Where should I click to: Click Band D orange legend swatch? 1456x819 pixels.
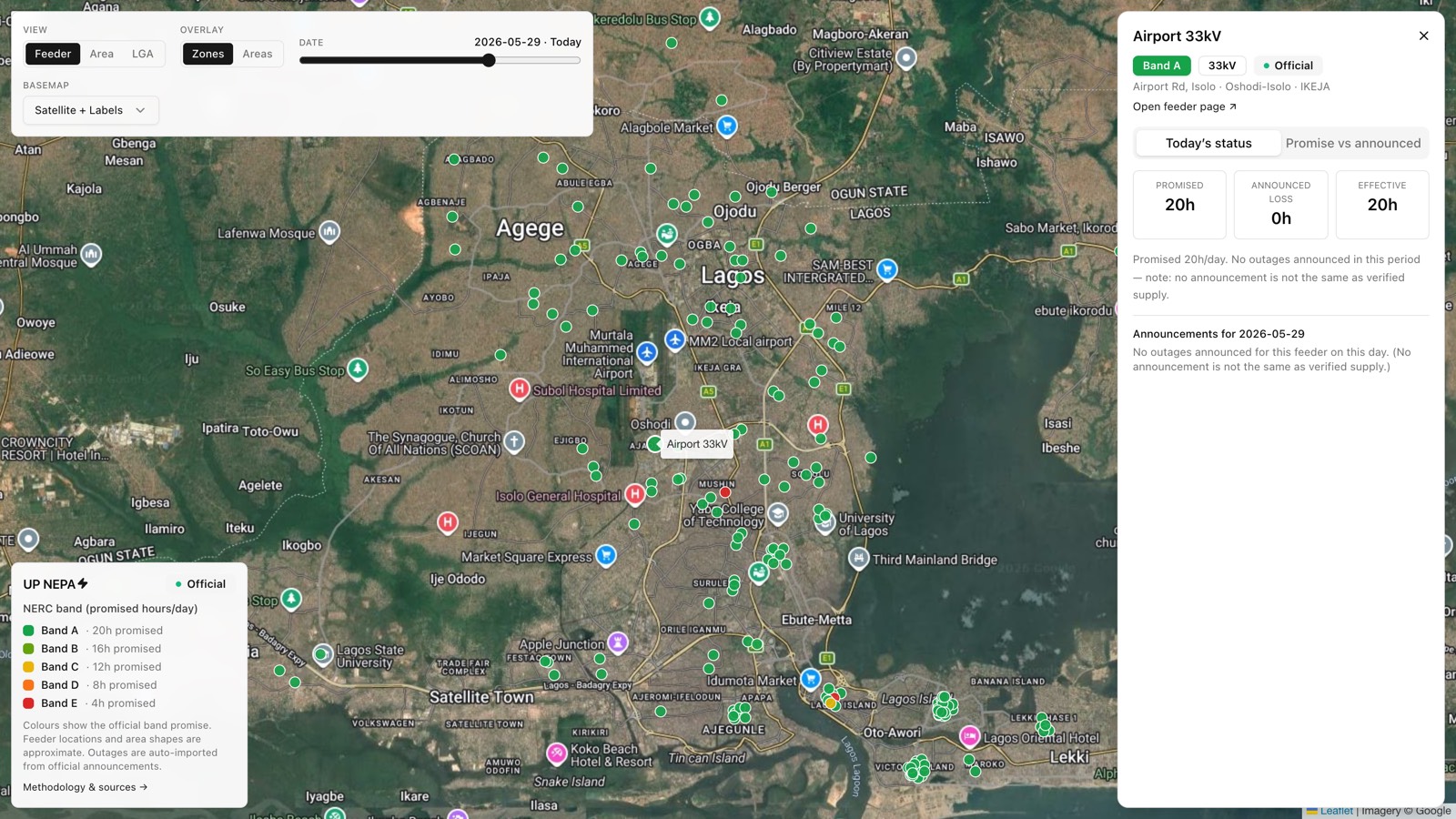(28, 685)
